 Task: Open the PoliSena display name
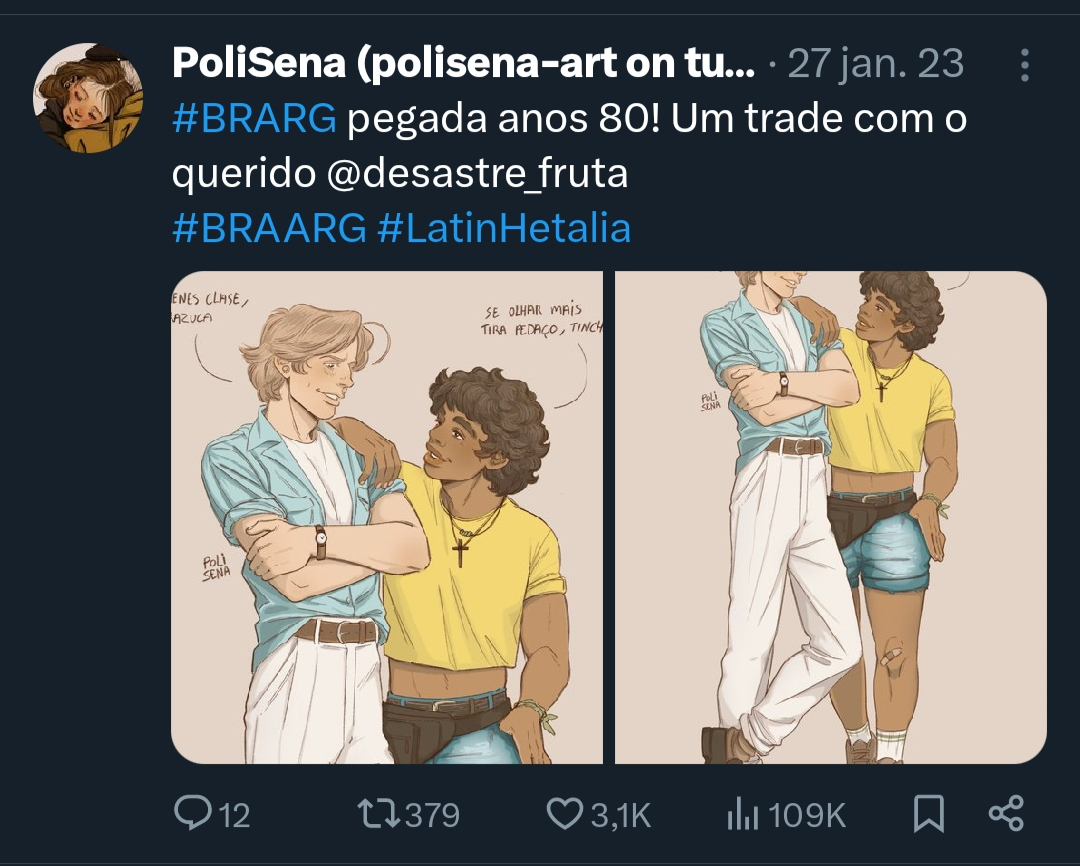pyautogui.click(x=464, y=63)
